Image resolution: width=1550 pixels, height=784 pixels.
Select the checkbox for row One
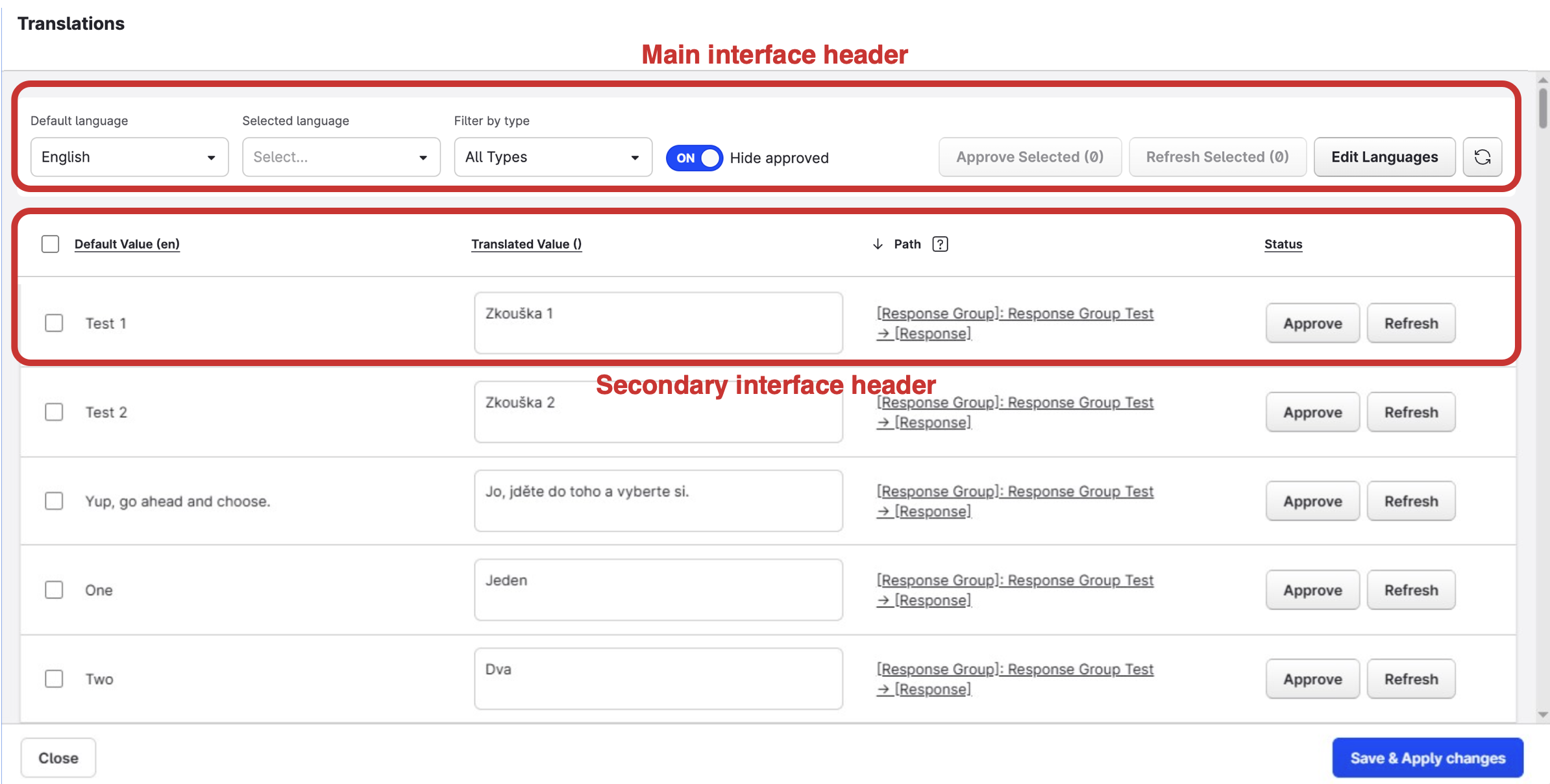[x=54, y=590]
